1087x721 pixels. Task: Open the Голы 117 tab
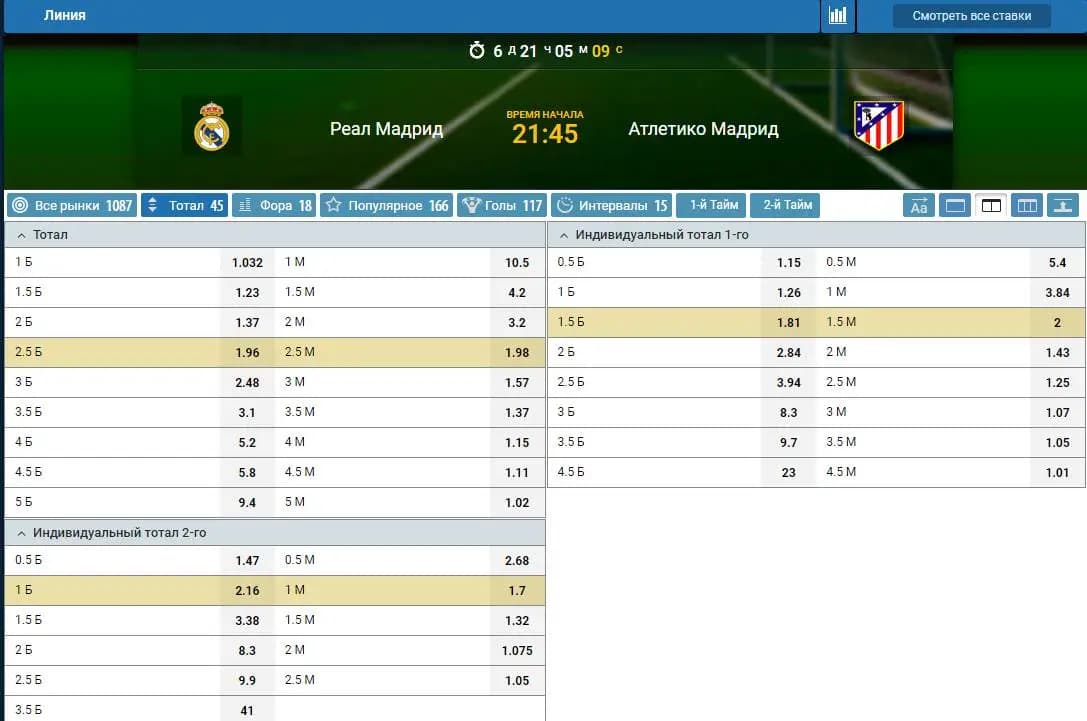click(x=502, y=205)
